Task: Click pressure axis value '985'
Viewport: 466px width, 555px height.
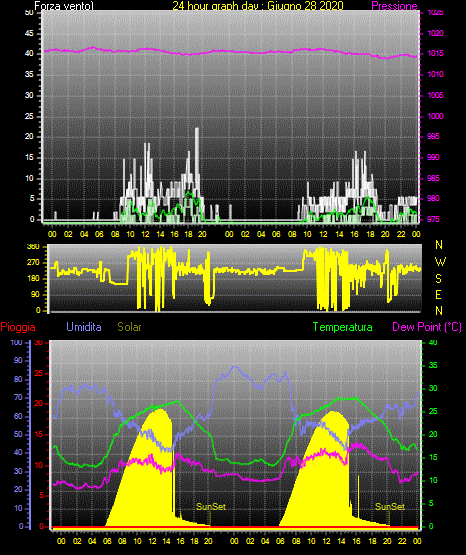Action: pos(433,178)
